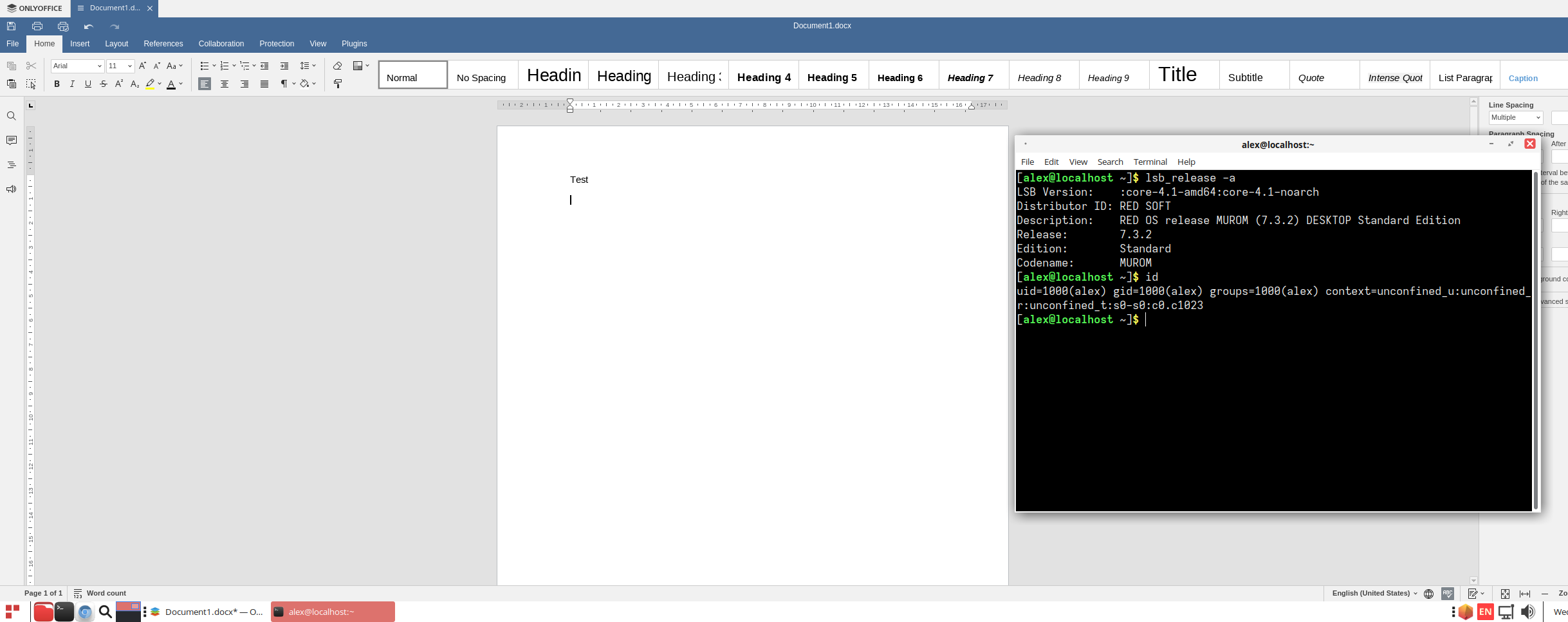Click the alex@localhost terminal taskbar button
This screenshot has width=1568, height=622.
pyautogui.click(x=333, y=612)
